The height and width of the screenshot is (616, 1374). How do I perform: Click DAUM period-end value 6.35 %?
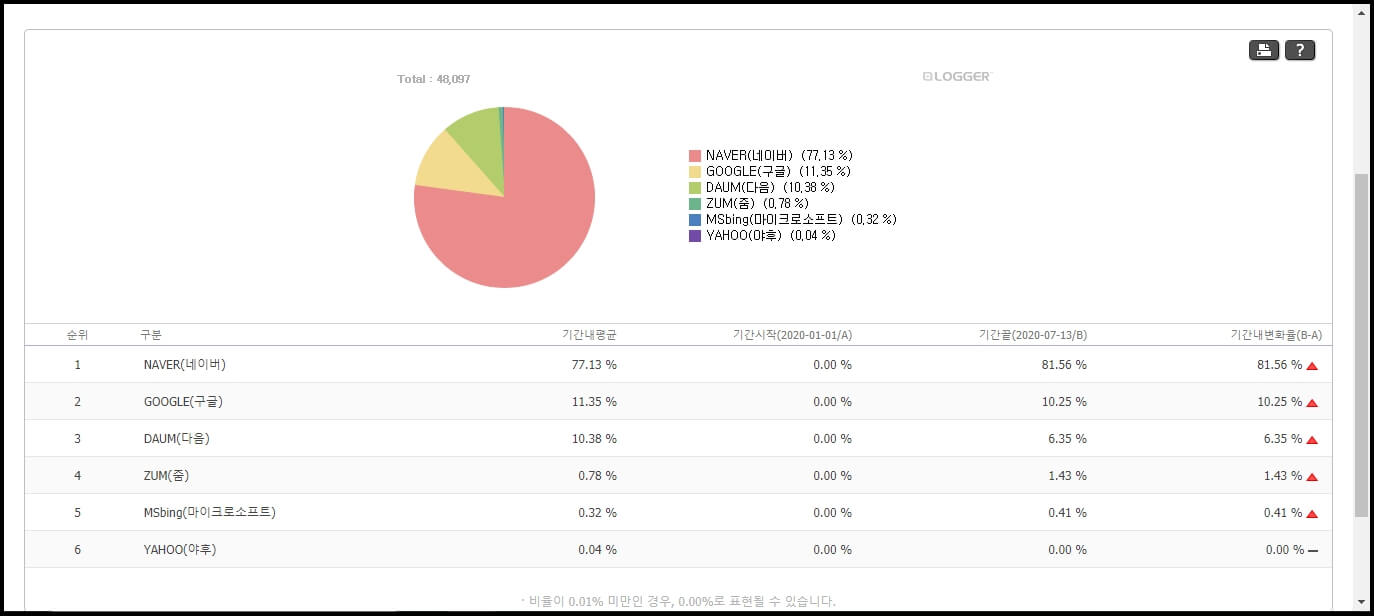[x=1067, y=439]
